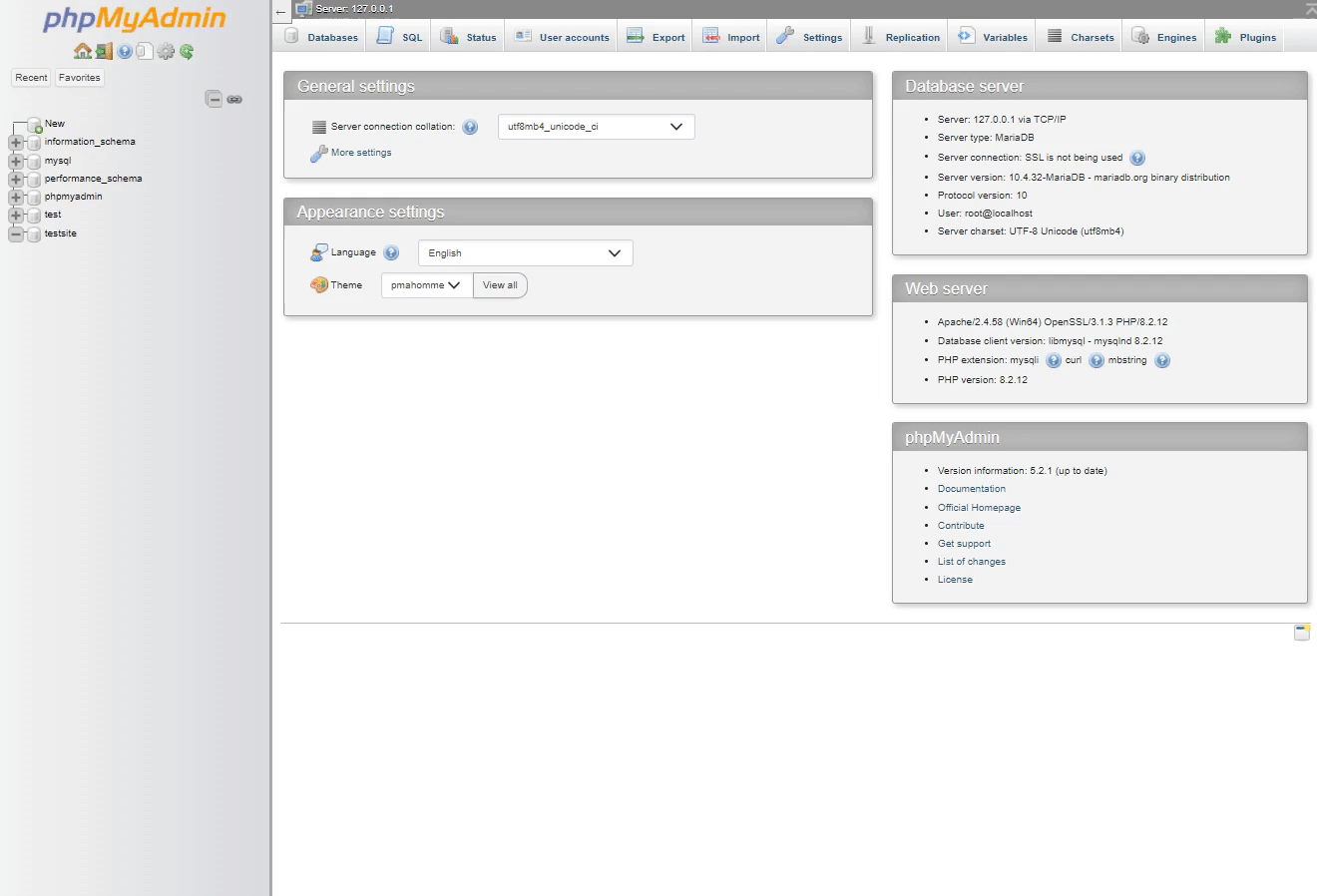This screenshot has width=1317, height=896.
Task: Visit the Official Homepage link
Action: click(979, 508)
